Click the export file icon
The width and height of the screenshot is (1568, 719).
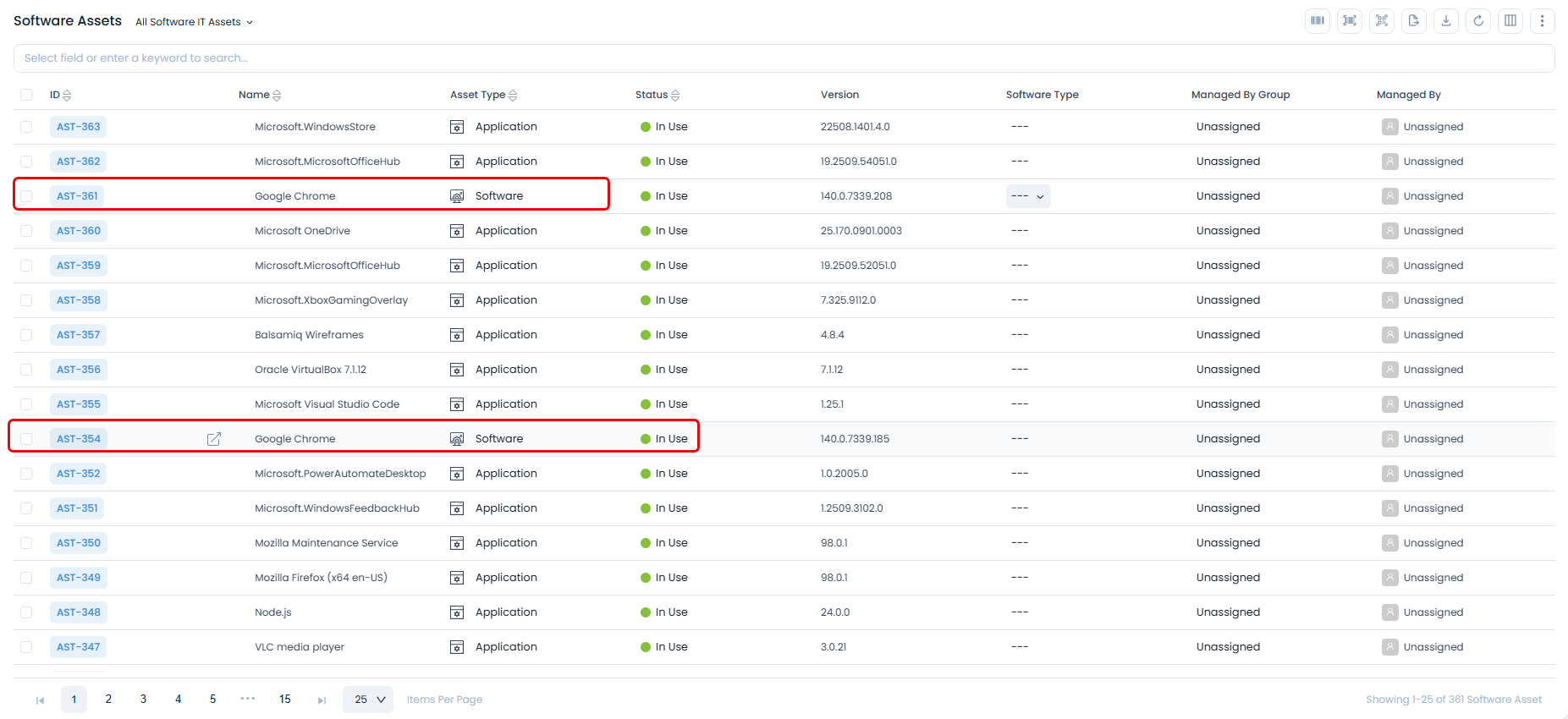[x=1414, y=21]
